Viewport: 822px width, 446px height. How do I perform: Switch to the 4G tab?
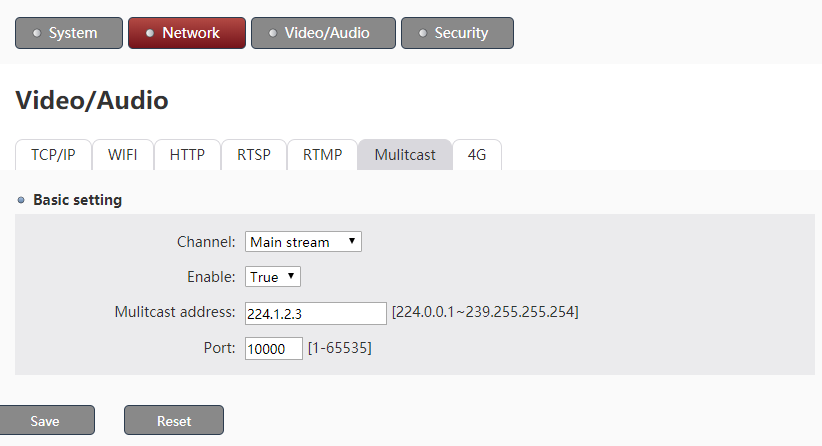pyautogui.click(x=477, y=155)
